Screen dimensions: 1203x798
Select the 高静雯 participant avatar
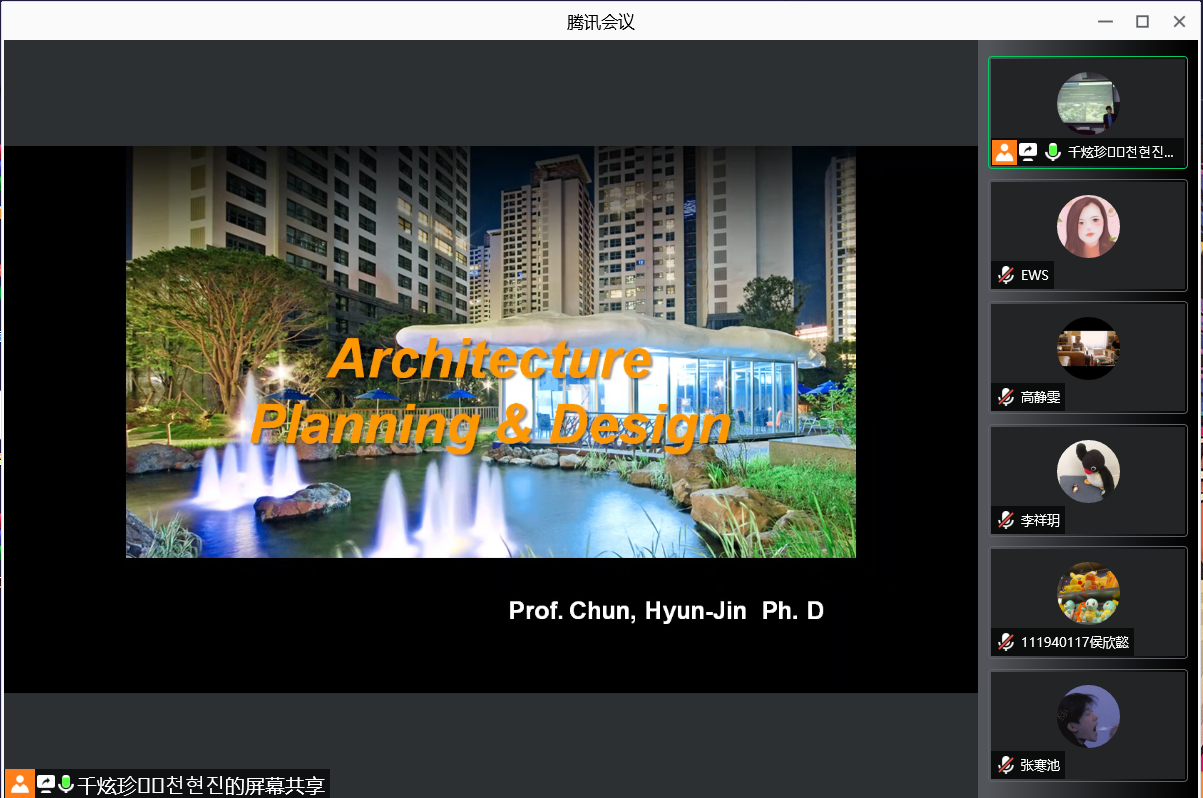coord(1088,348)
